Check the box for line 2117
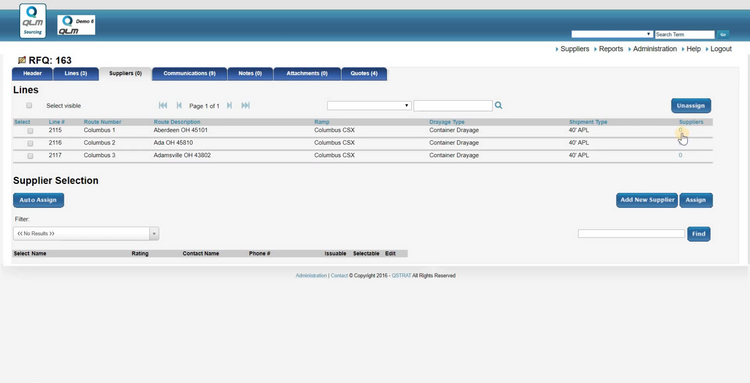Screen dimensions: 750x383 click(30, 156)
